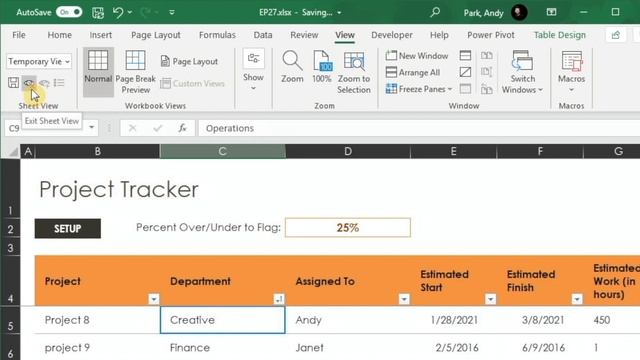The width and height of the screenshot is (640, 360).
Task: Open the Macros dropdown
Action: 571,71
